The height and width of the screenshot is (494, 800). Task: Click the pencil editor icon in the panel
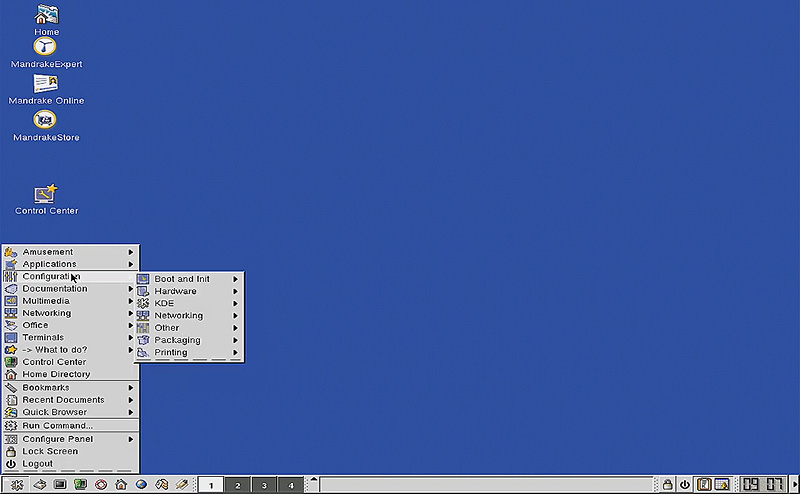[182, 484]
